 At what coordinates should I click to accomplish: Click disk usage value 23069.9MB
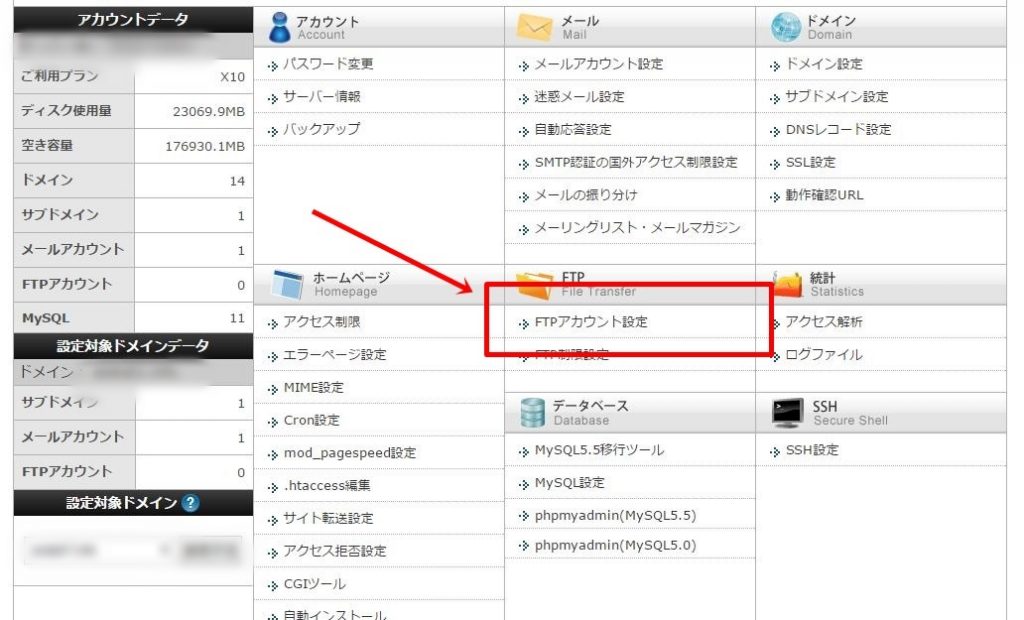(209, 112)
